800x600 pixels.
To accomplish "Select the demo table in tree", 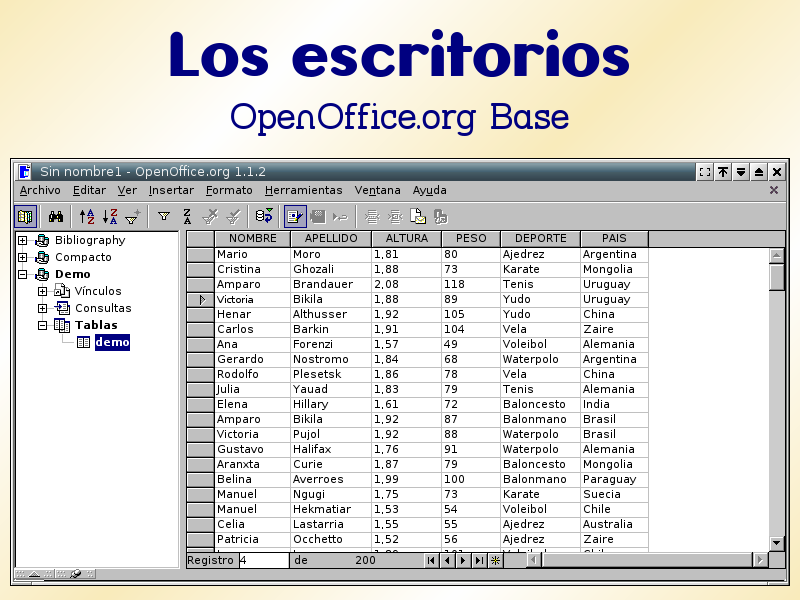I will (x=112, y=342).
